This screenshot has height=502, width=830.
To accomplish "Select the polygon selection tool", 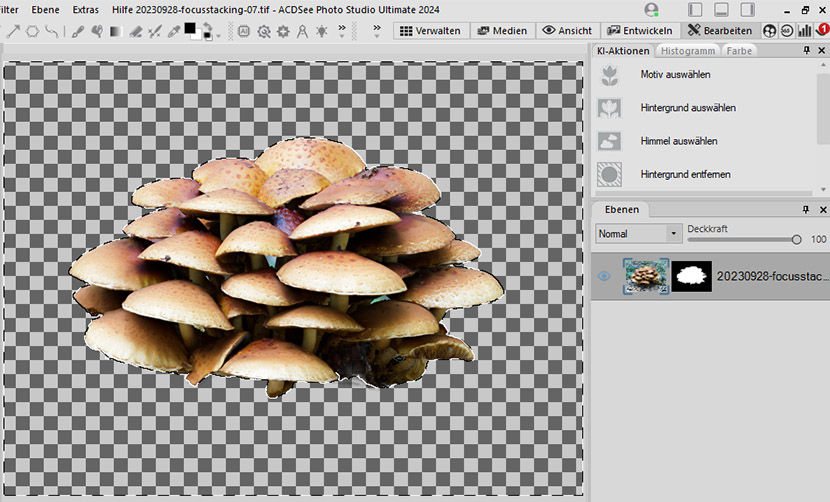I will click(x=32, y=31).
